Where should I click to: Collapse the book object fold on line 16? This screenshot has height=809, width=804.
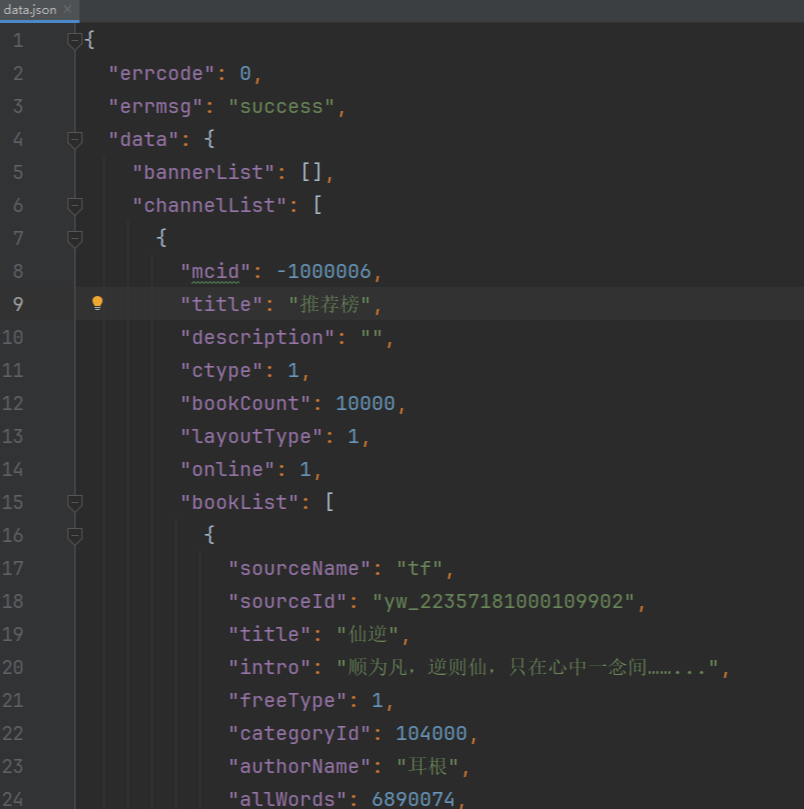[x=75, y=536]
